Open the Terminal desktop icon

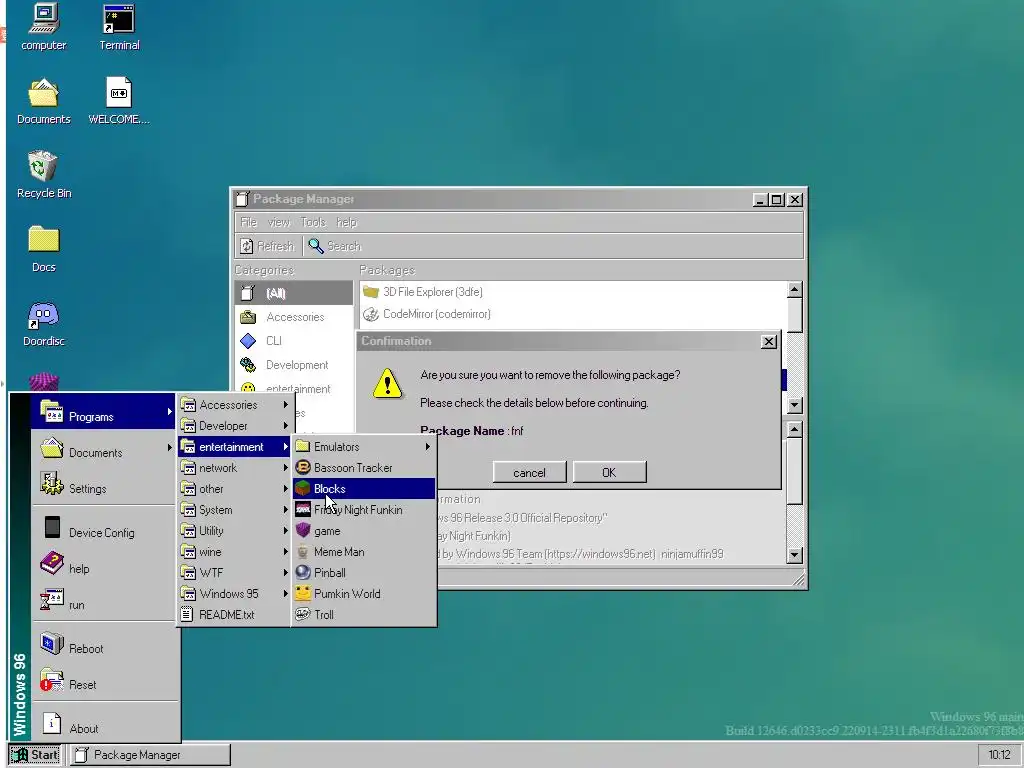tap(119, 27)
